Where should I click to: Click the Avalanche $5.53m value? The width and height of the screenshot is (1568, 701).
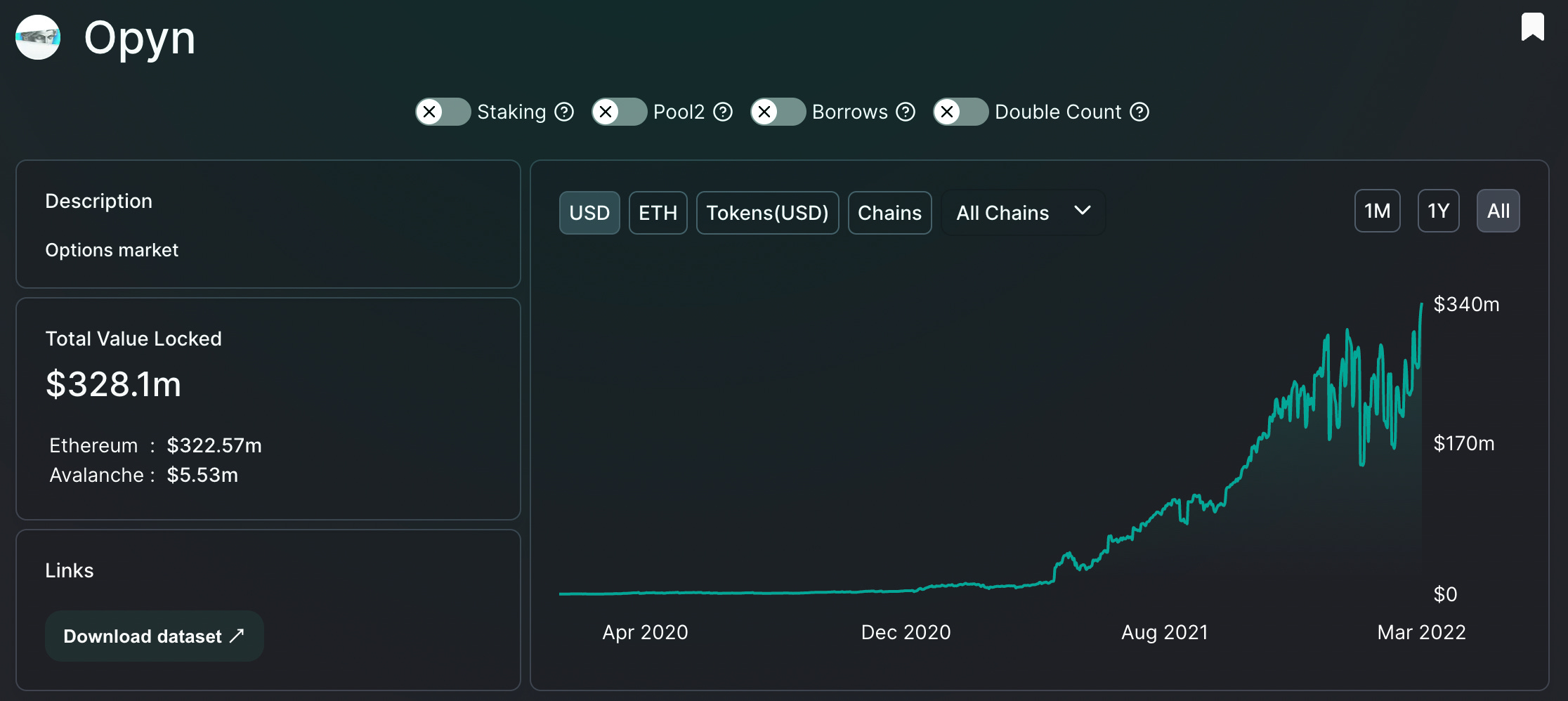pos(202,475)
